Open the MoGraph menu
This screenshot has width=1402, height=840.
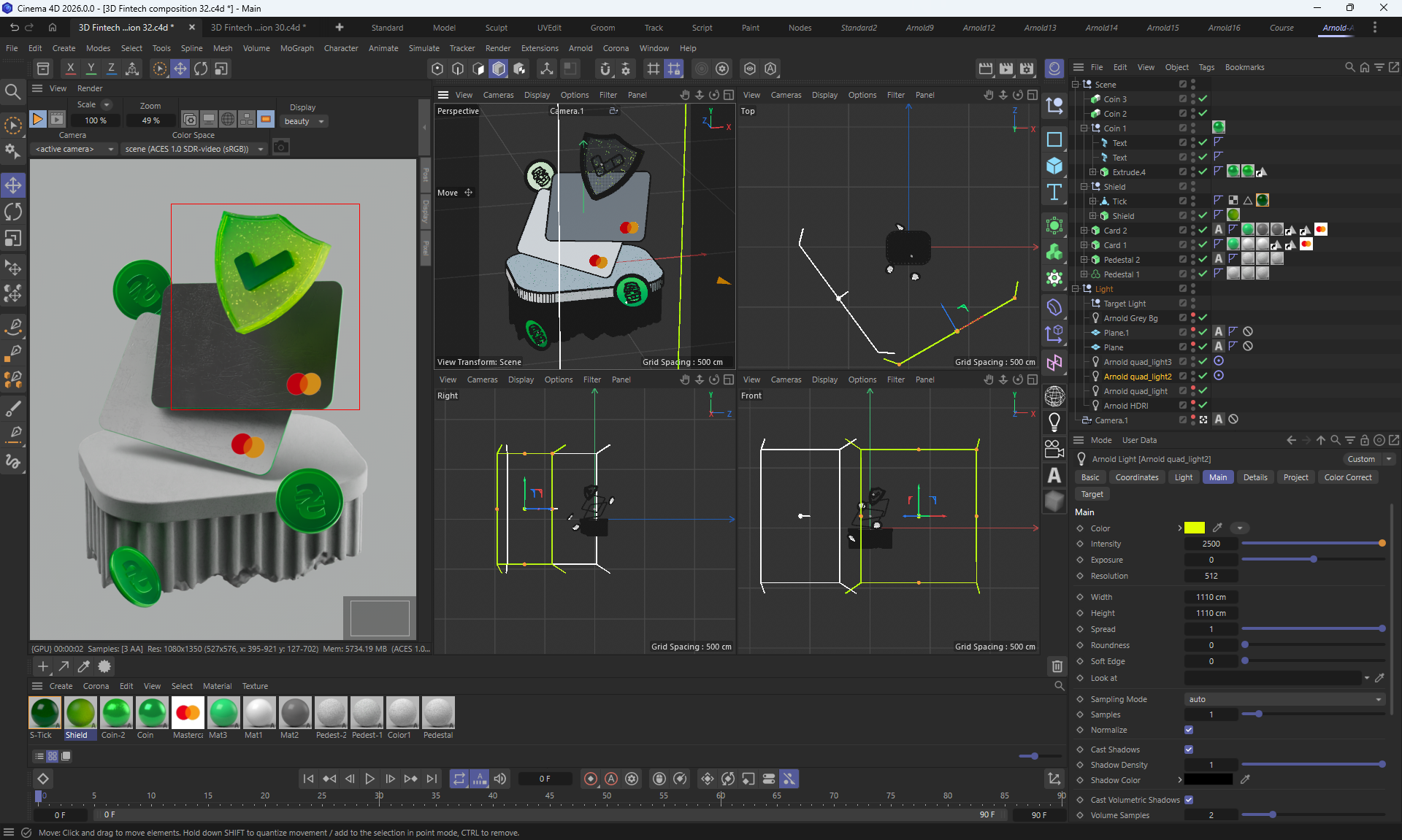[296, 48]
